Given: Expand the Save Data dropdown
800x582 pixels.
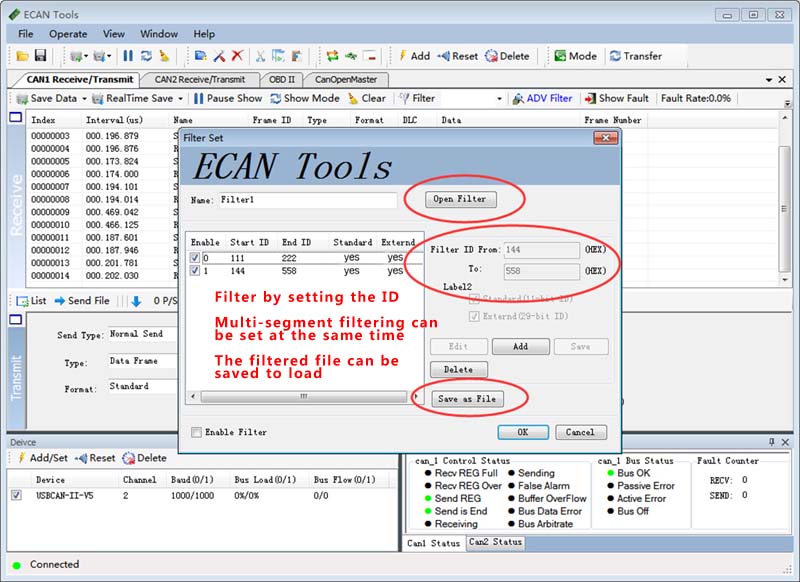Looking at the screenshot, I should 84,99.
